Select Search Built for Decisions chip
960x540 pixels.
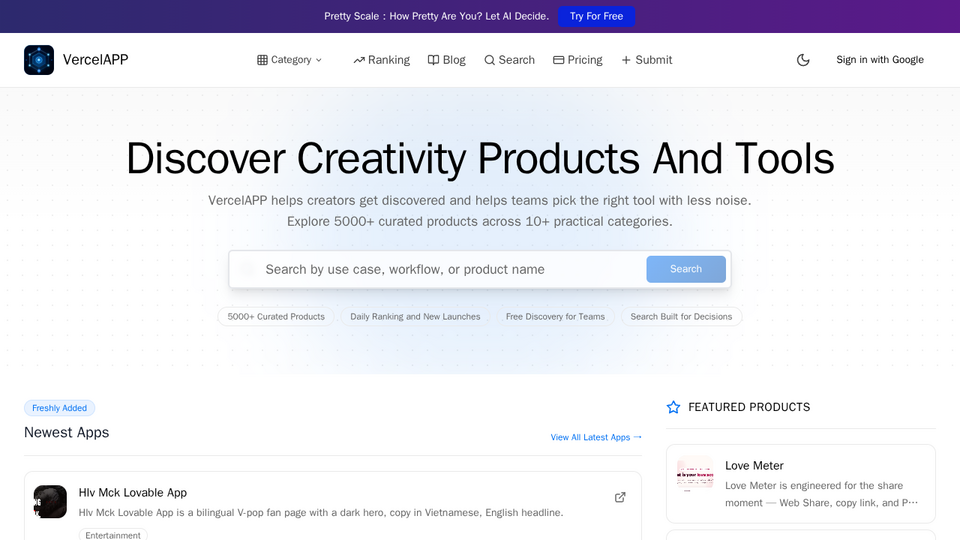coord(681,317)
